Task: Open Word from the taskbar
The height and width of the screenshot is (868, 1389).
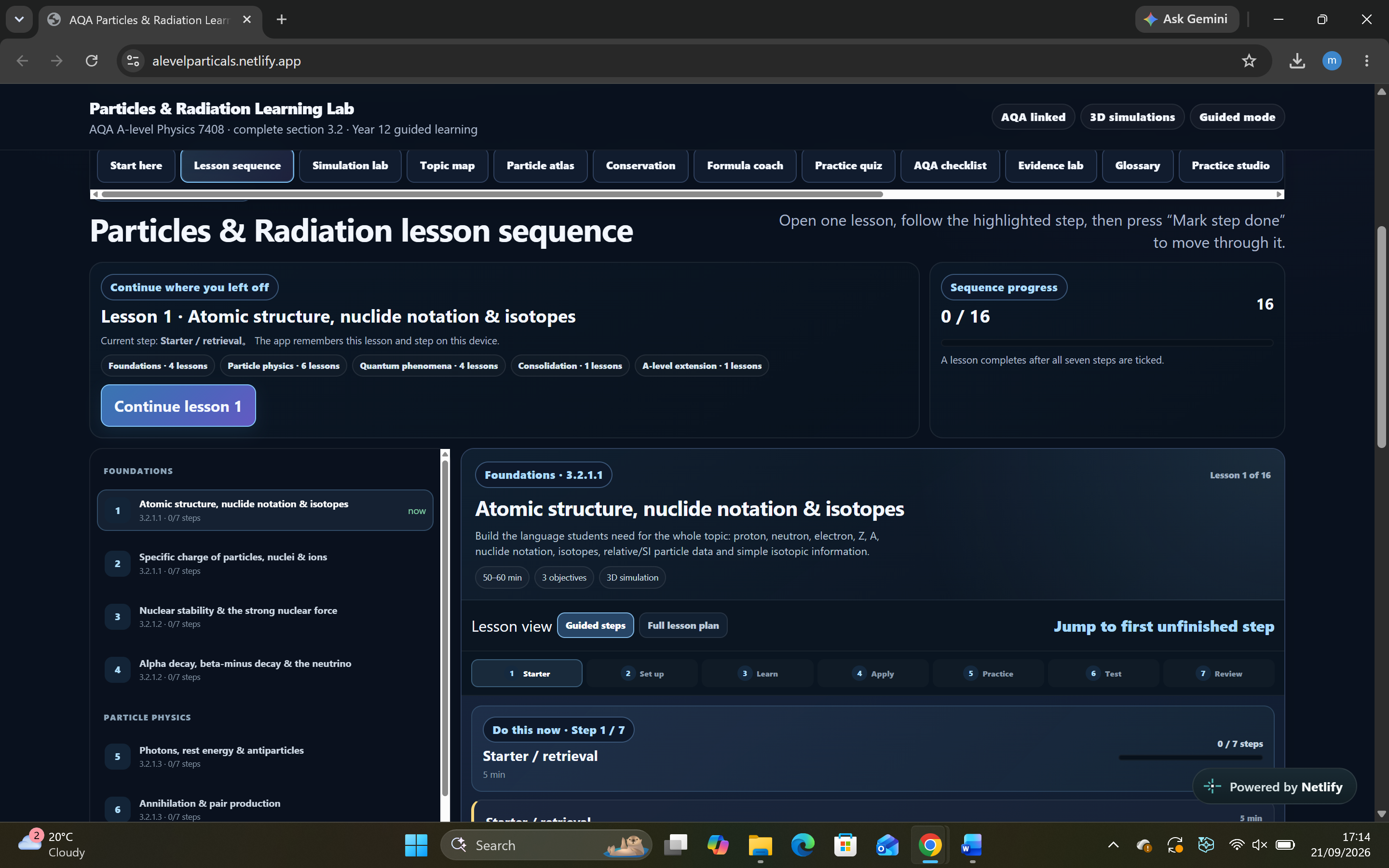Action: pos(972,845)
